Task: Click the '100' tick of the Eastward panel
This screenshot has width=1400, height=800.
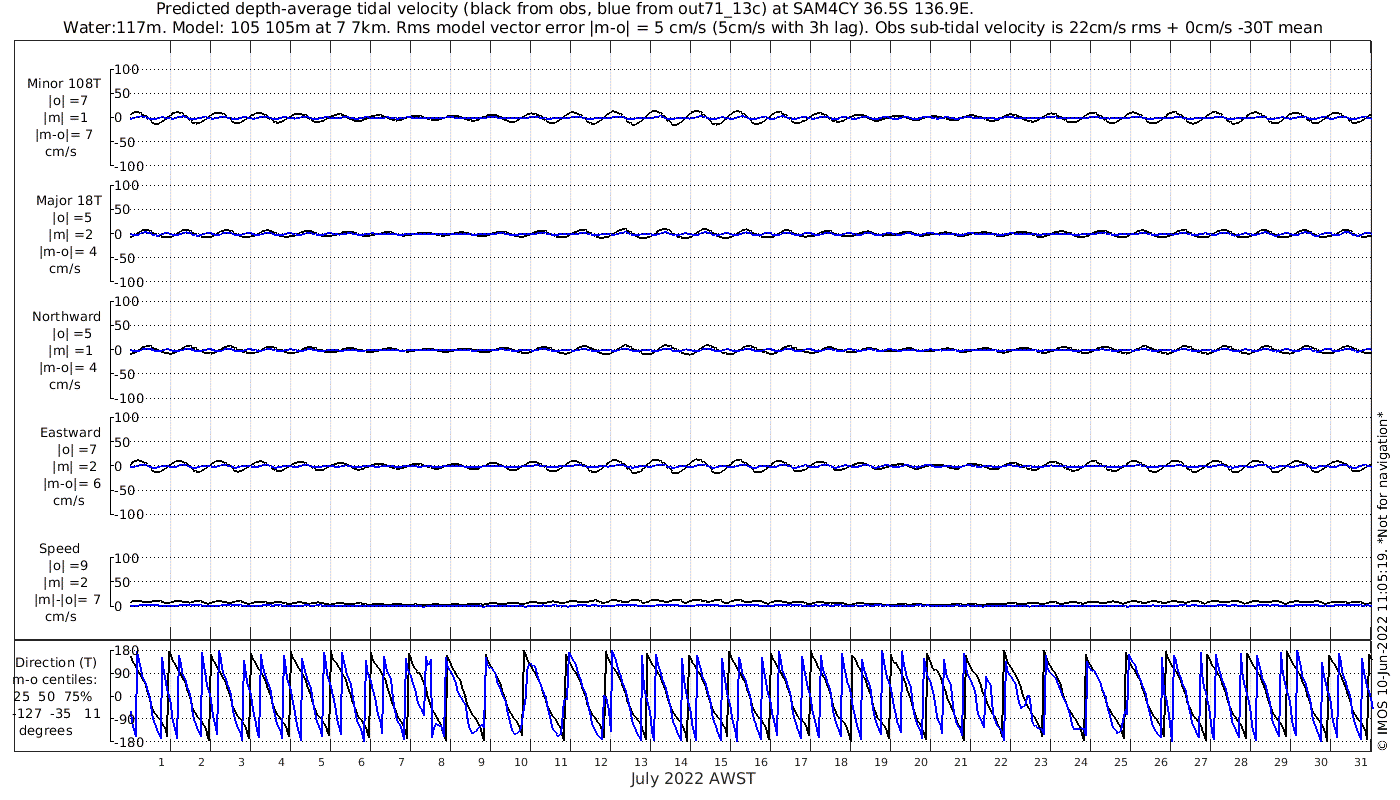Action: click(x=127, y=418)
